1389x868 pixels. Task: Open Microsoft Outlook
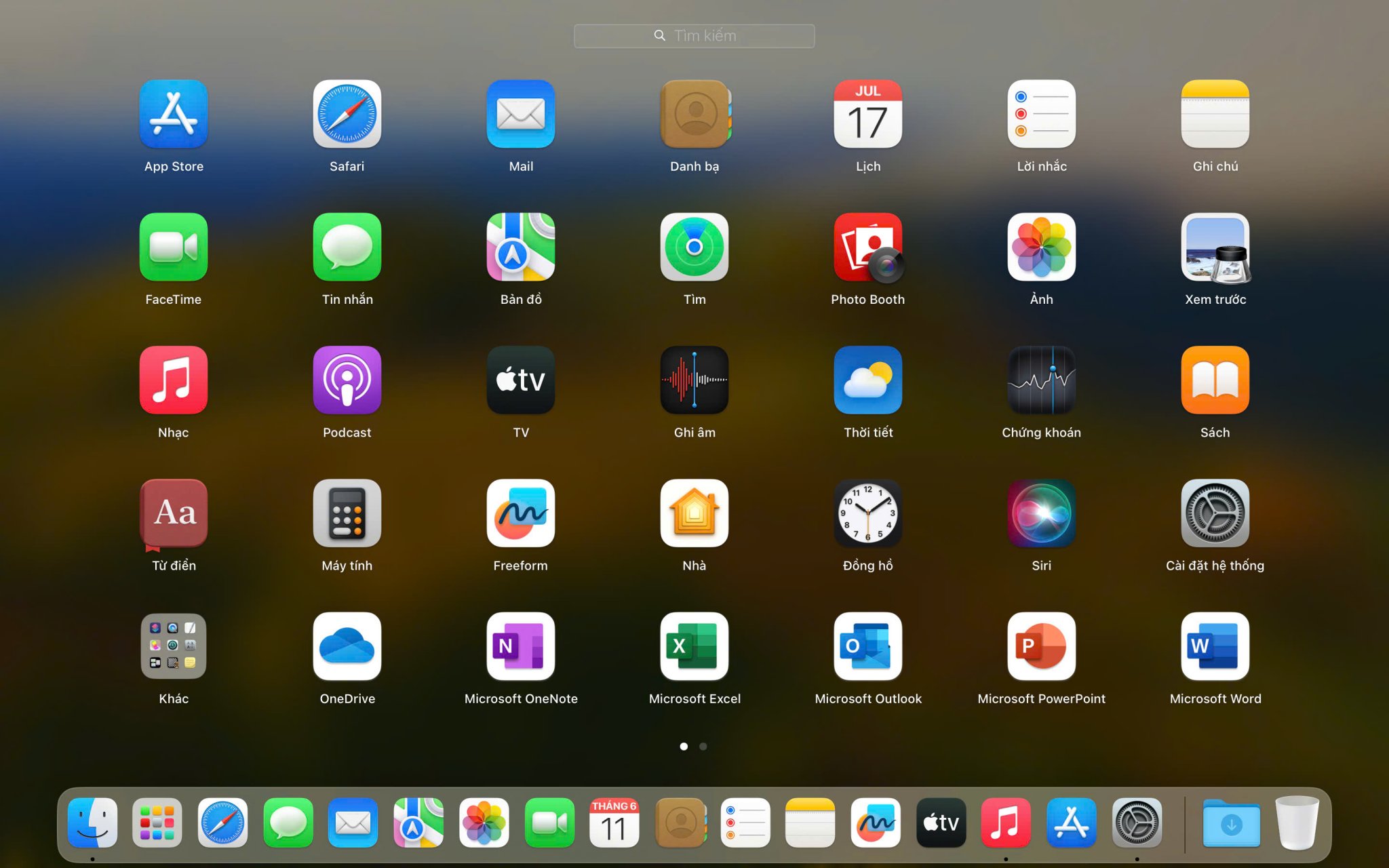tap(868, 646)
